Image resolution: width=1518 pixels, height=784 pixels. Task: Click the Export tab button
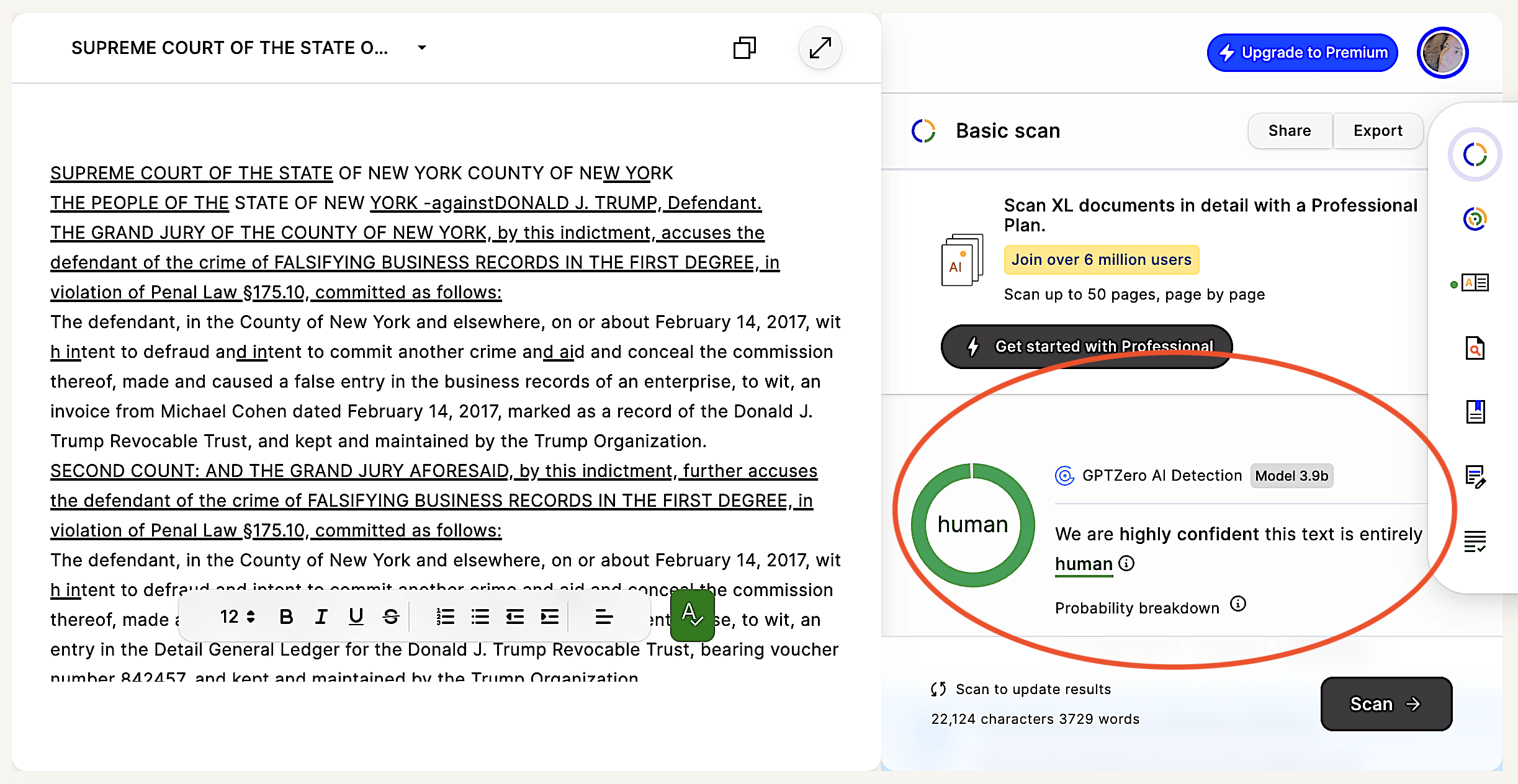[x=1378, y=131]
